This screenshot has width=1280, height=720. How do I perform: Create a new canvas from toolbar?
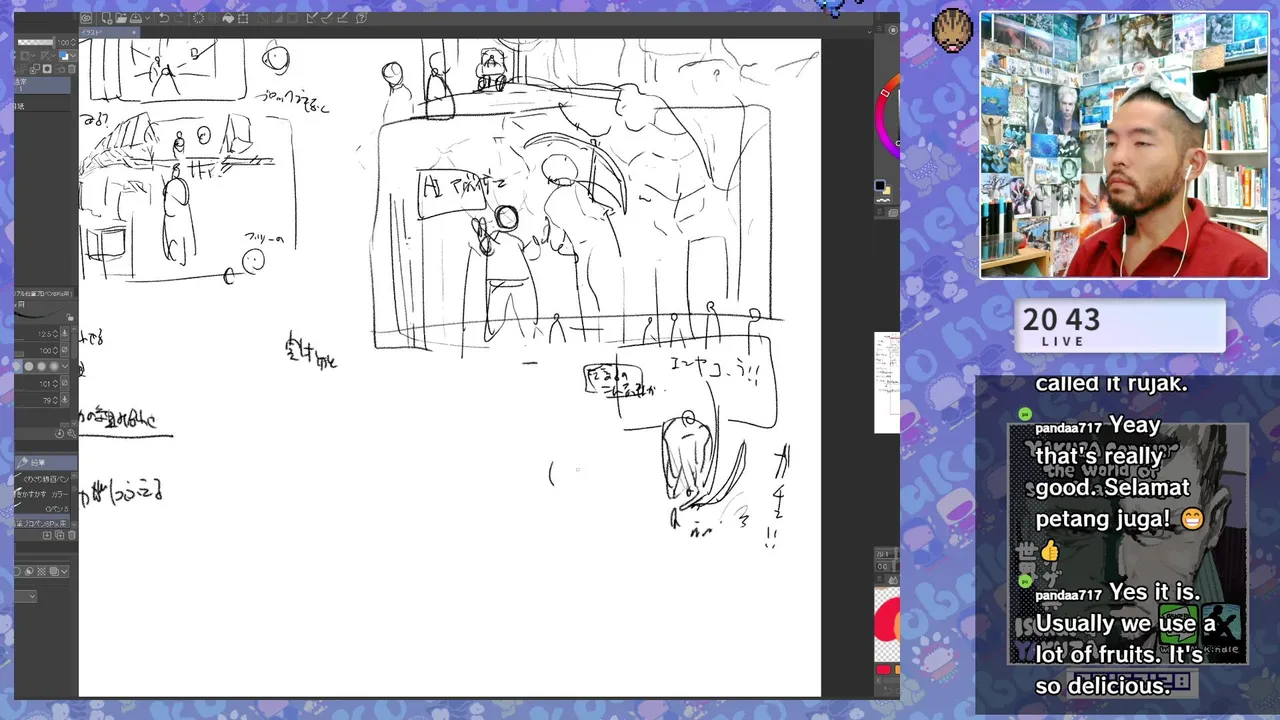tap(107, 18)
